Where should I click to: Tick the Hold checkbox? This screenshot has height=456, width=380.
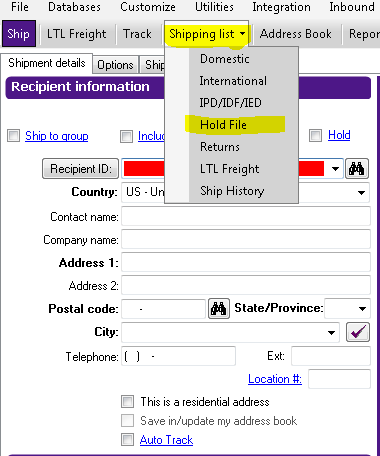pos(315,135)
